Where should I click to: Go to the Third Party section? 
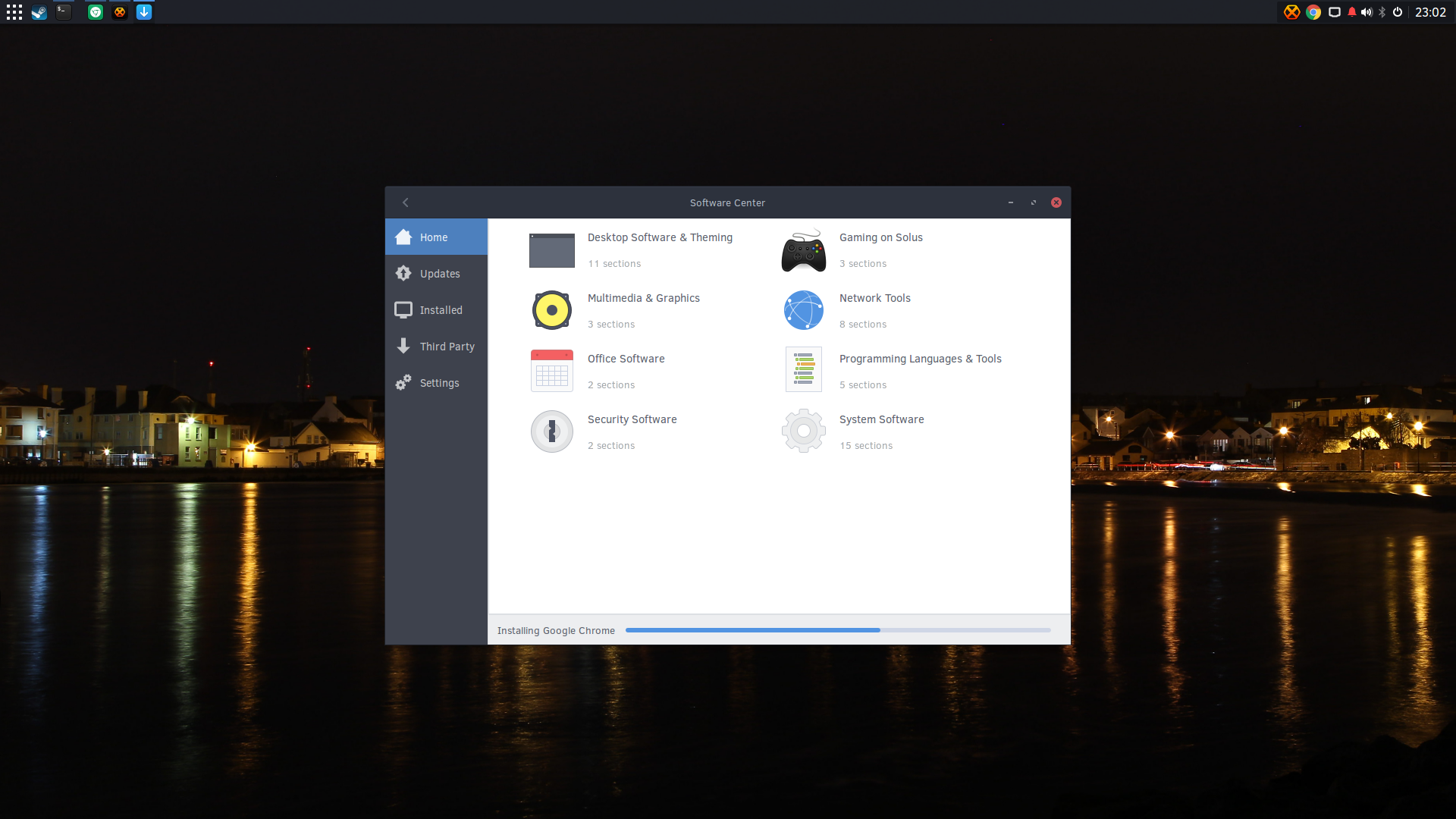click(436, 347)
